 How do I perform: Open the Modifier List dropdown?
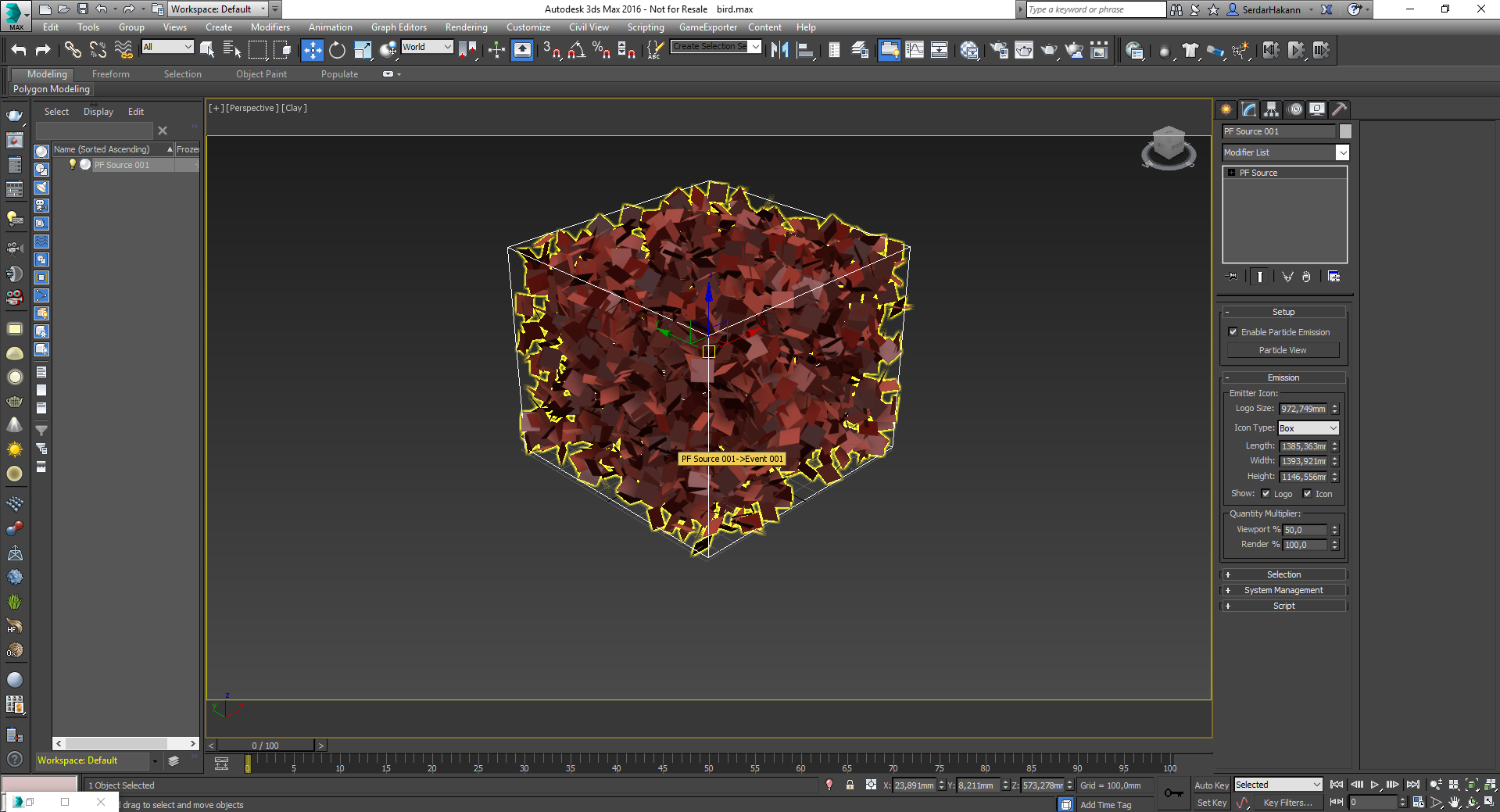(1342, 152)
